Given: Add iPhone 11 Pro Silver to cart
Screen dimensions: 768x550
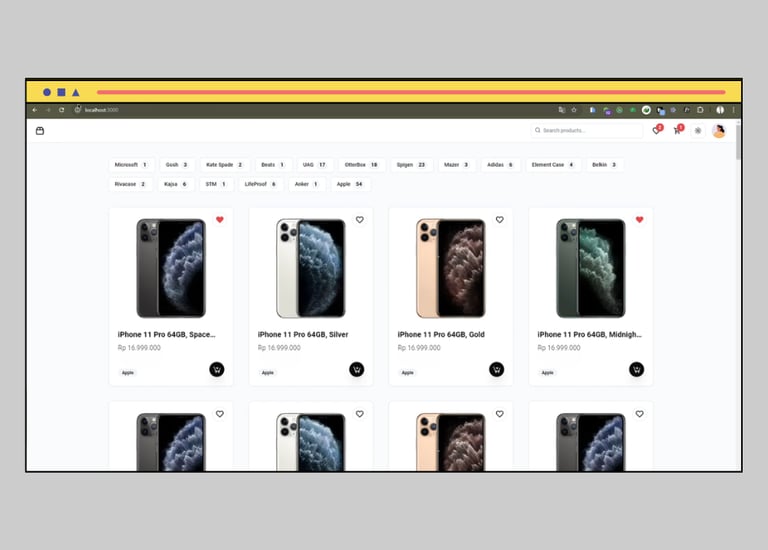Looking at the screenshot, I should coord(357,369).
